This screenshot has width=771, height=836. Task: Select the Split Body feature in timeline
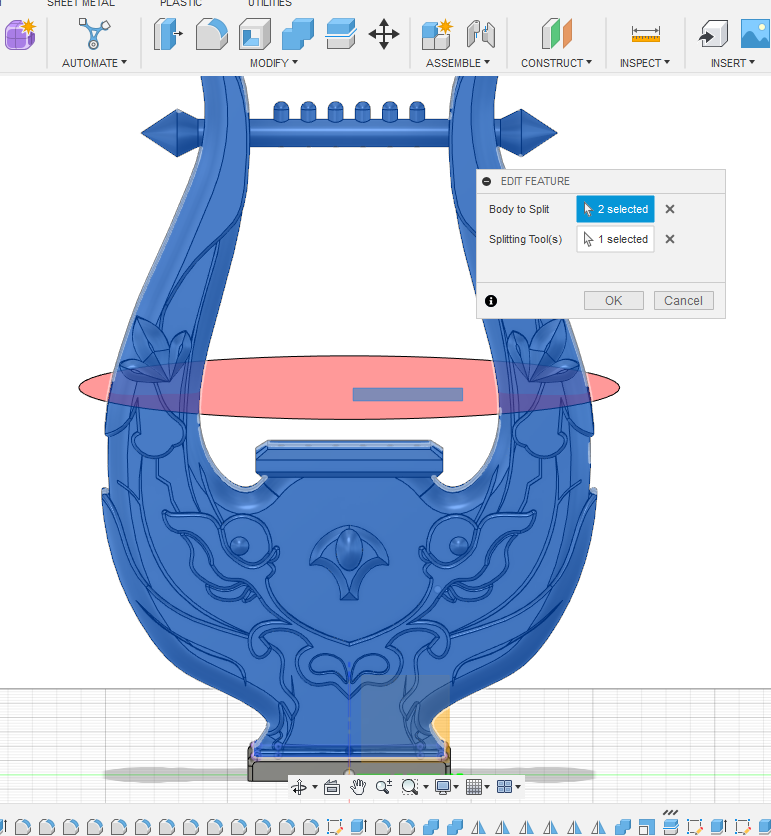670,827
